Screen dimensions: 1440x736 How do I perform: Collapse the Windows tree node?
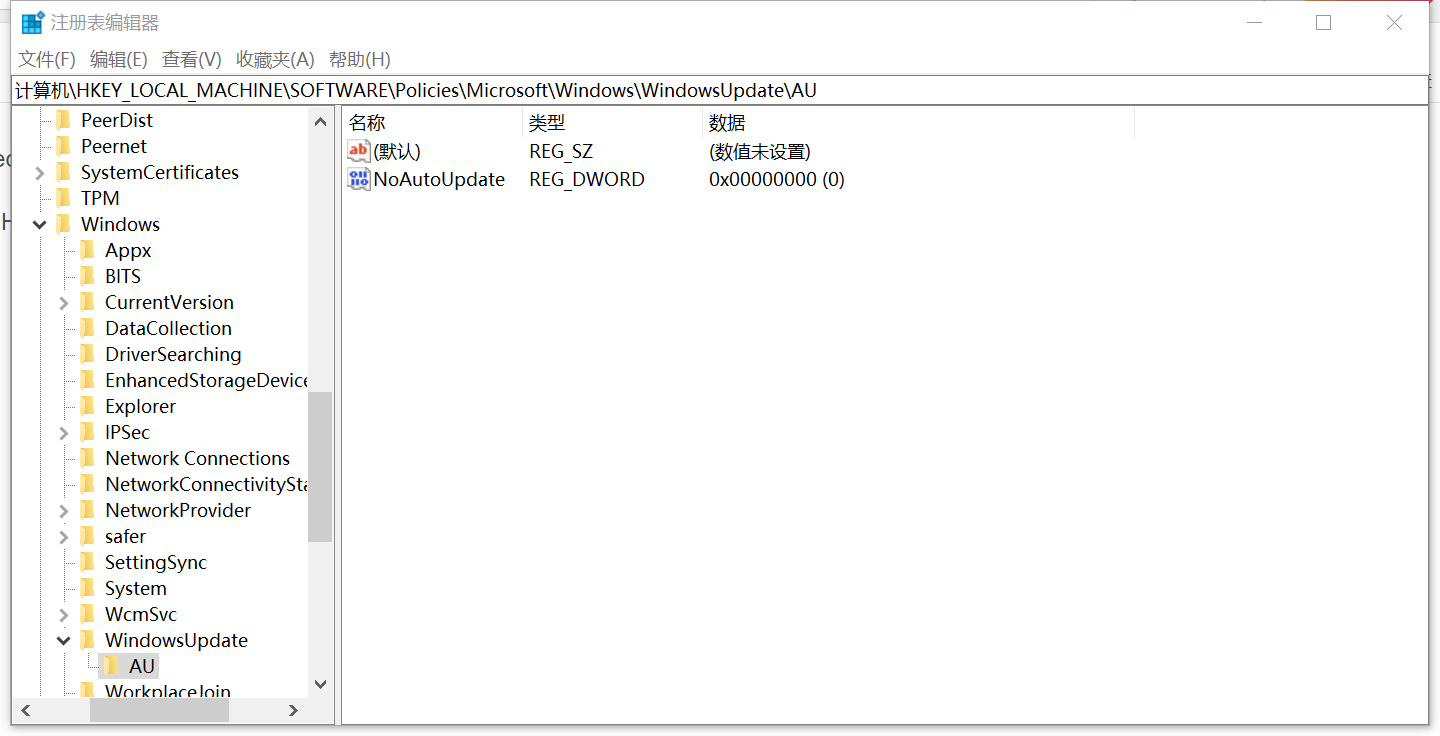point(39,224)
